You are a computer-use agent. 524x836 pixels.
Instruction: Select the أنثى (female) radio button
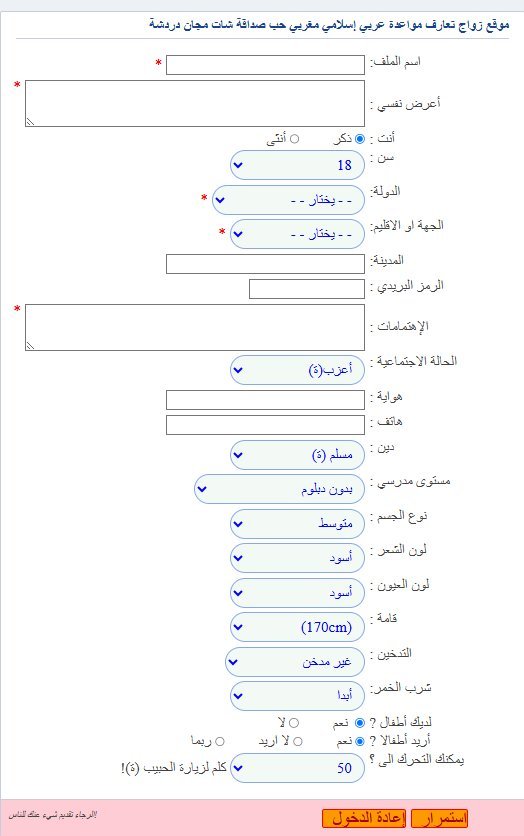[x=294, y=139]
